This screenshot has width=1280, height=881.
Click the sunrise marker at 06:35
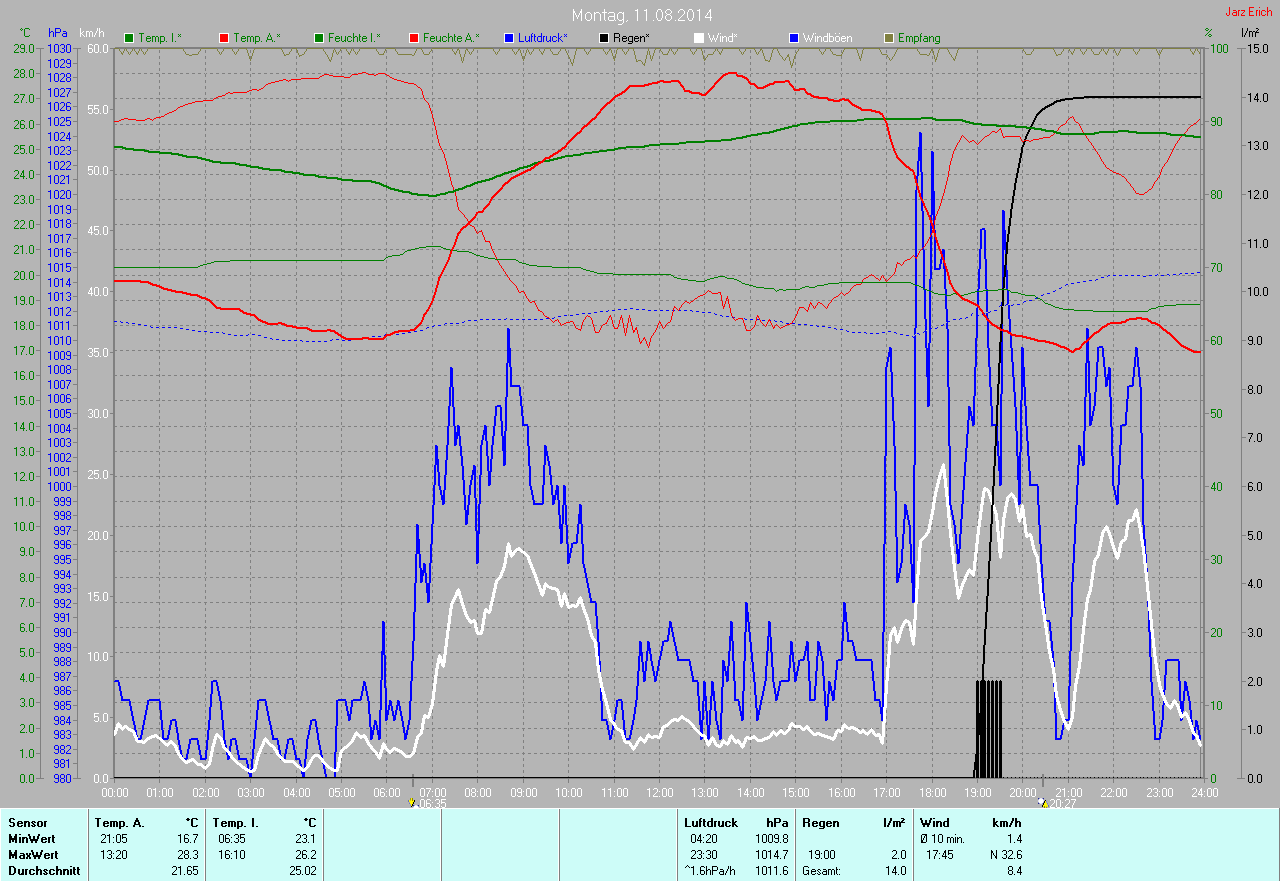click(413, 801)
